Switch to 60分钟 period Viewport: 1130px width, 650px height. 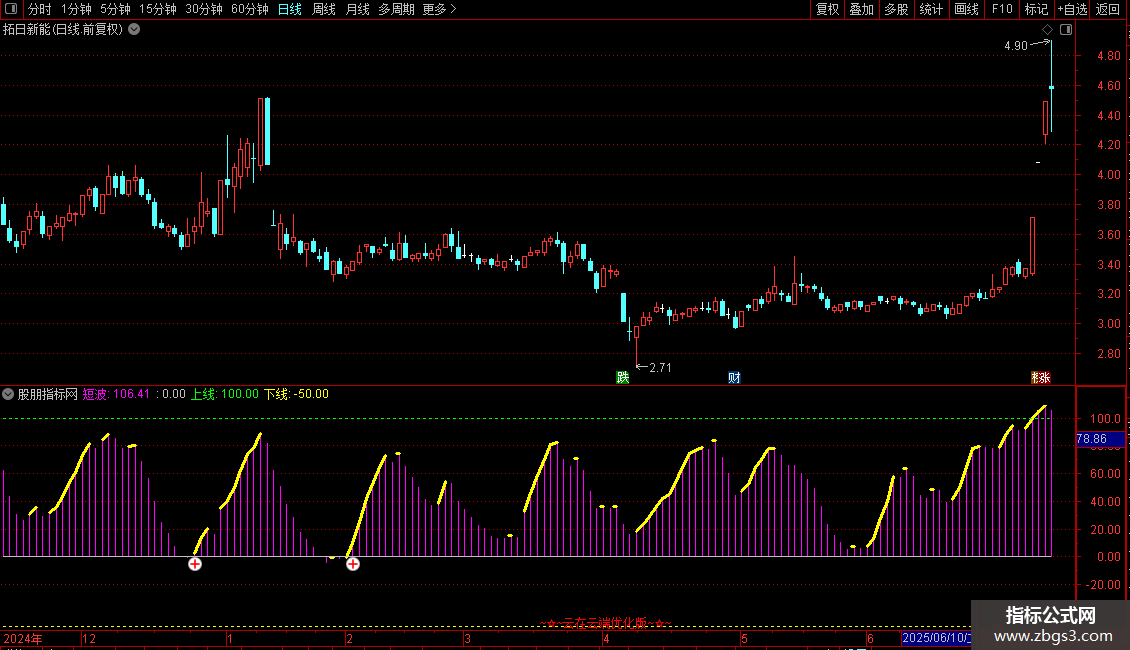click(249, 9)
